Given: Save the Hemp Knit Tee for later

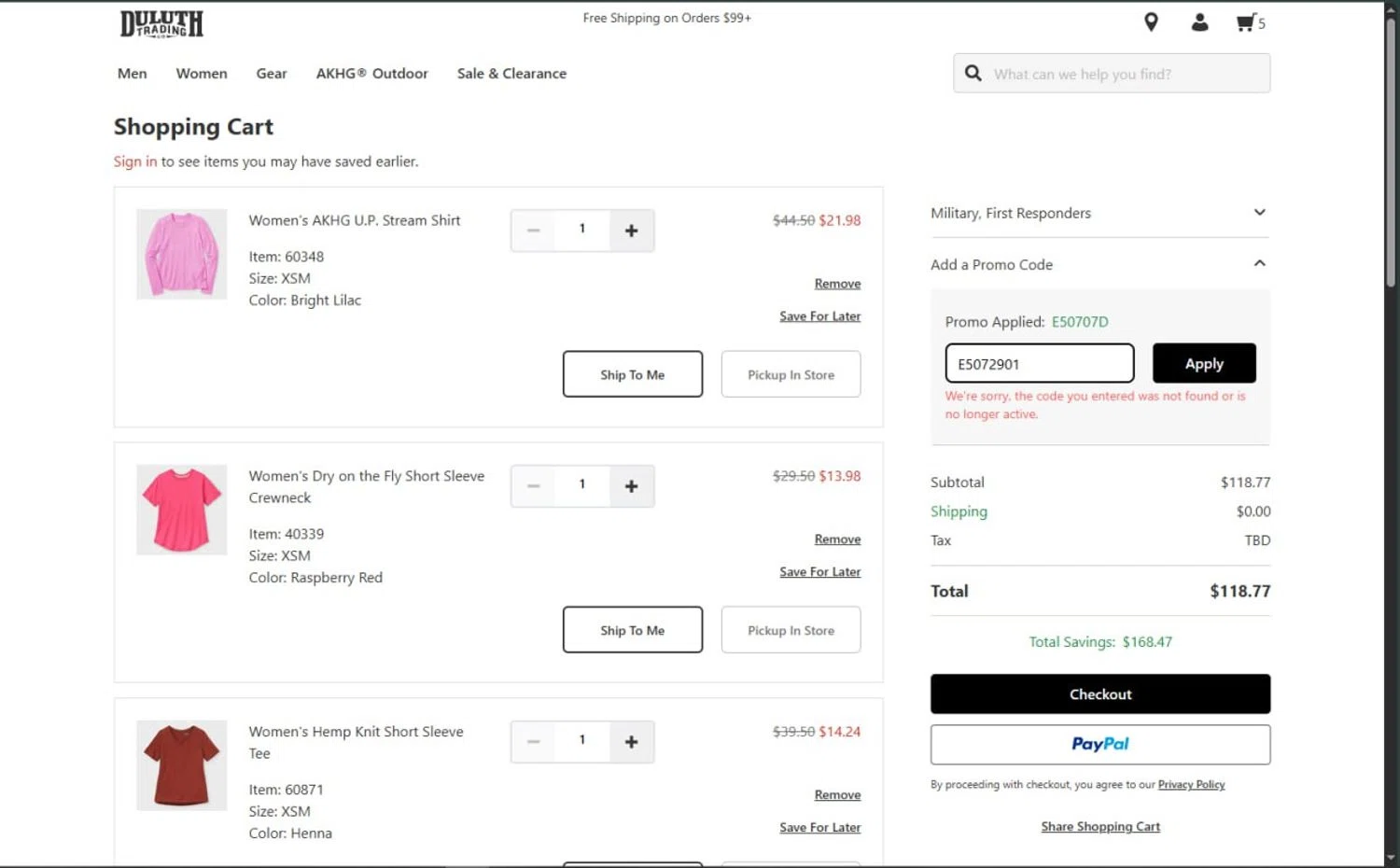Looking at the screenshot, I should point(819,828).
